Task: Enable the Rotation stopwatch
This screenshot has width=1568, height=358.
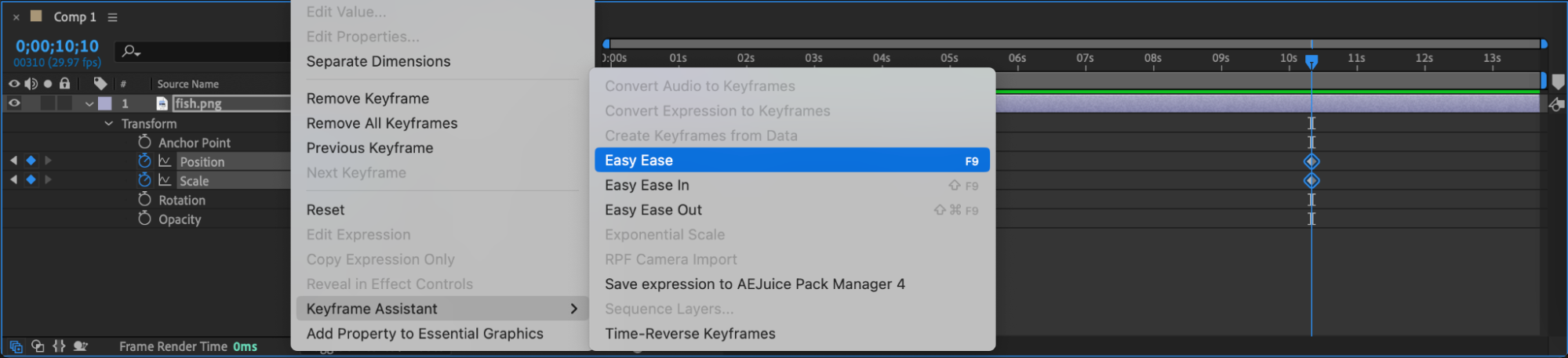Action: [x=144, y=200]
